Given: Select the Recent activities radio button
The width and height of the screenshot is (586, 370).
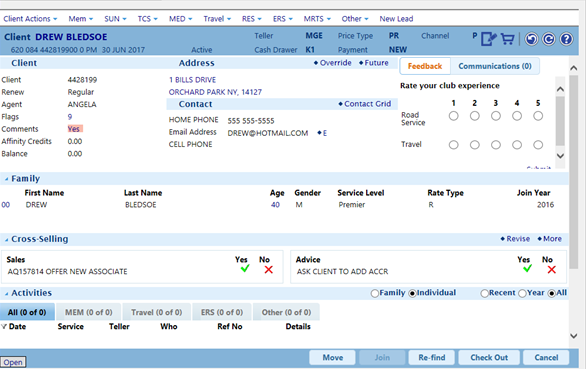Looking at the screenshot, I should point(484,293).
